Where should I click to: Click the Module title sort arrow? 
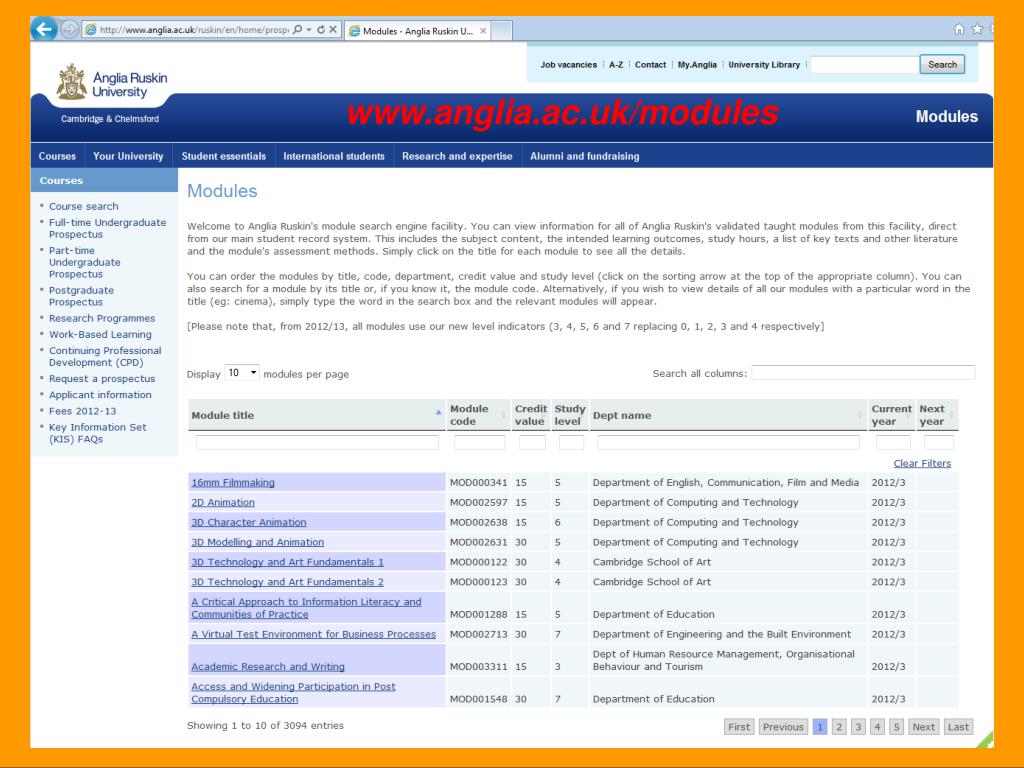pos(438,413)
